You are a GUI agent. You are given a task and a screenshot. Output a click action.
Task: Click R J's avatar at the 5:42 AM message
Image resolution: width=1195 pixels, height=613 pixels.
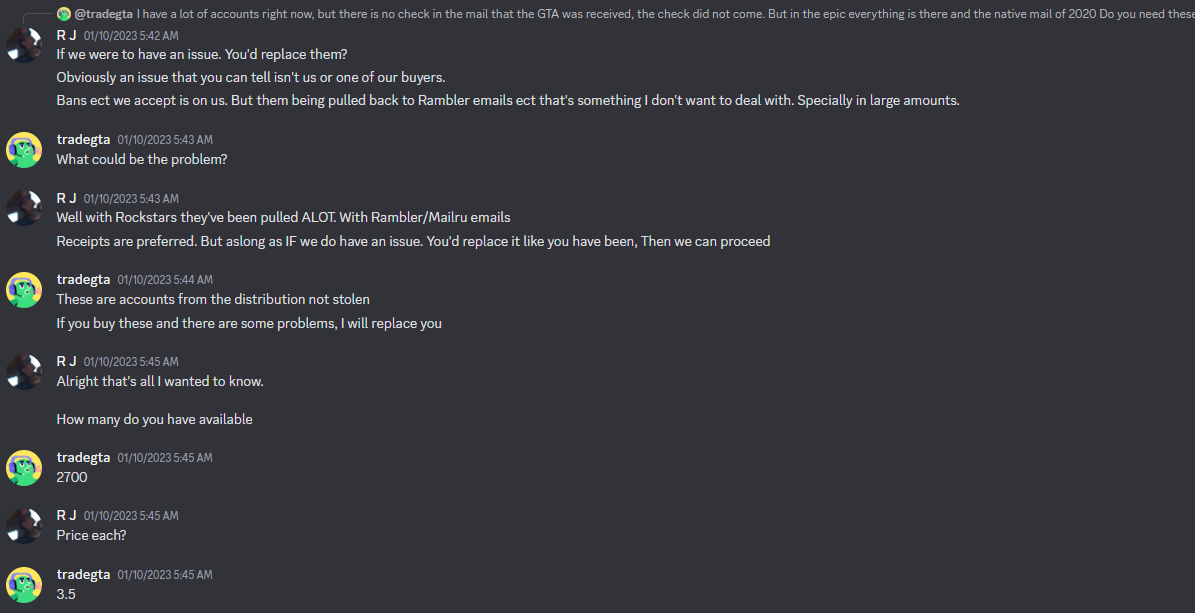(x=24, y=44)
